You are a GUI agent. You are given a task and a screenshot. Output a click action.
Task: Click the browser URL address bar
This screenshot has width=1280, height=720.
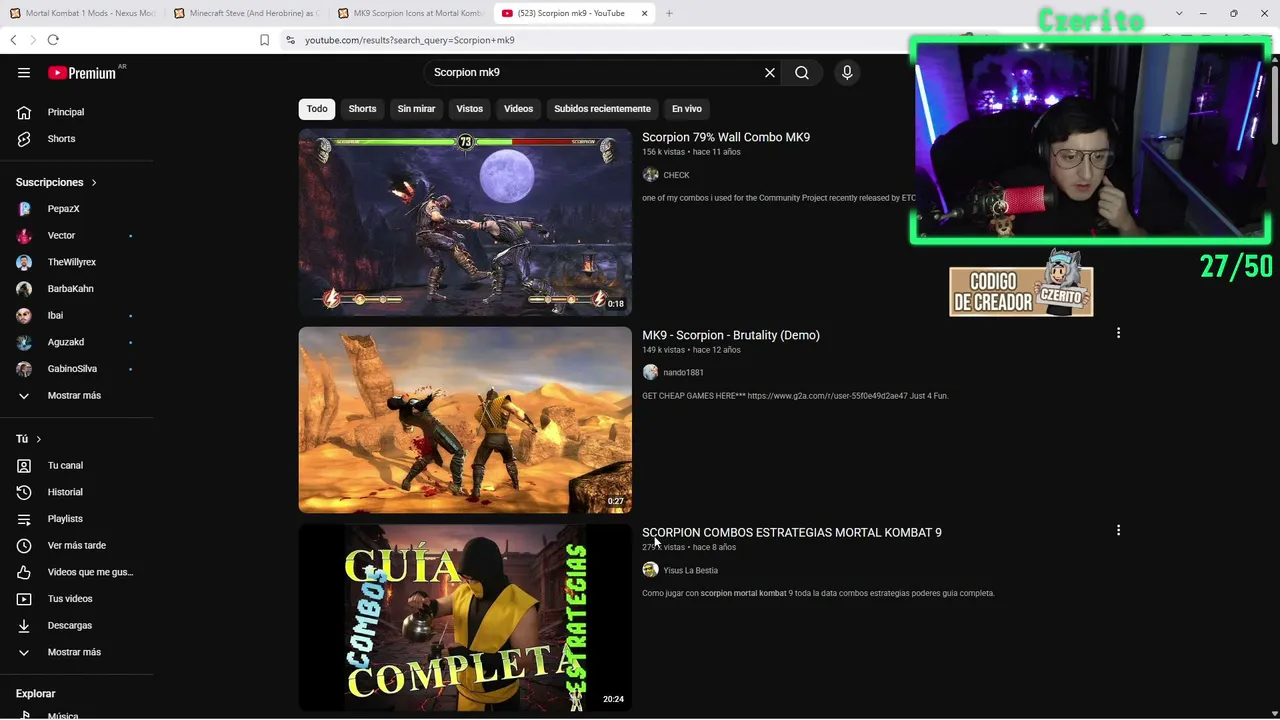click(600, 40)
